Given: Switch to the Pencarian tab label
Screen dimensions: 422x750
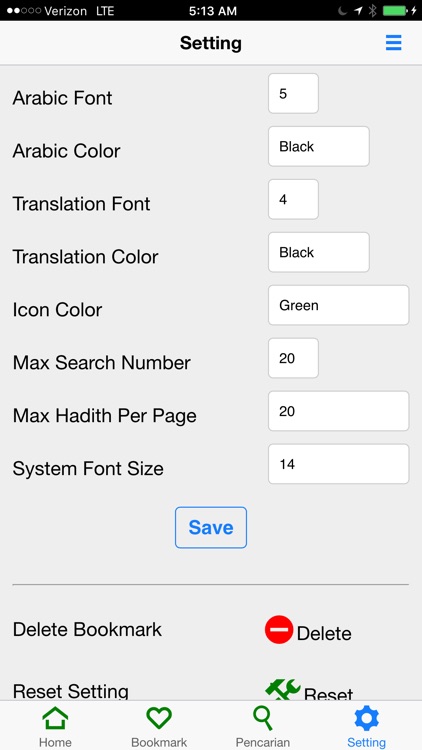Looking at the screenshot, I should [x=263, y=742].
